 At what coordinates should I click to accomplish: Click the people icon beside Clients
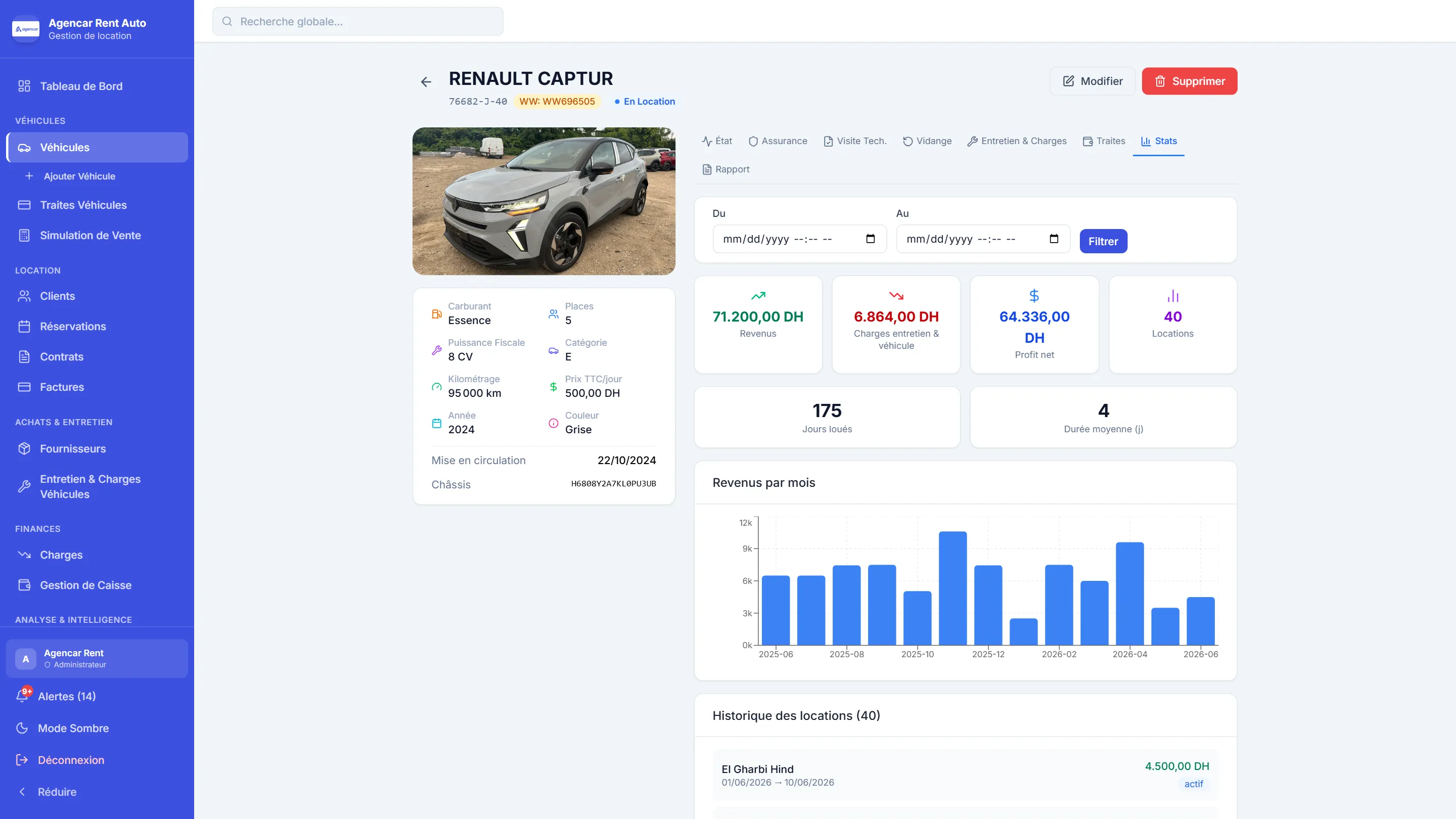click(24, 296)
